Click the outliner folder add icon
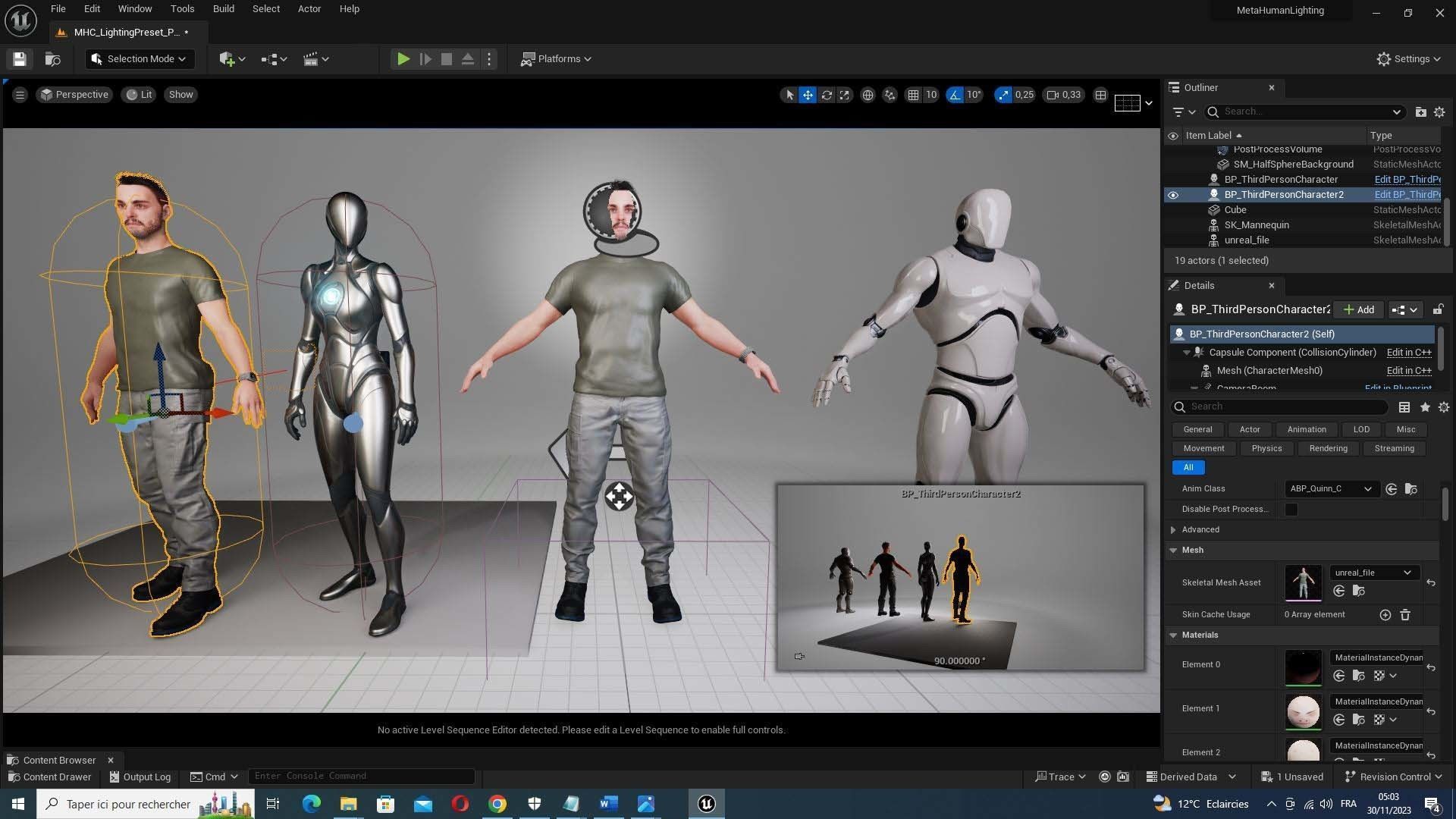 pyautogui.click(x=1420, y=112)
